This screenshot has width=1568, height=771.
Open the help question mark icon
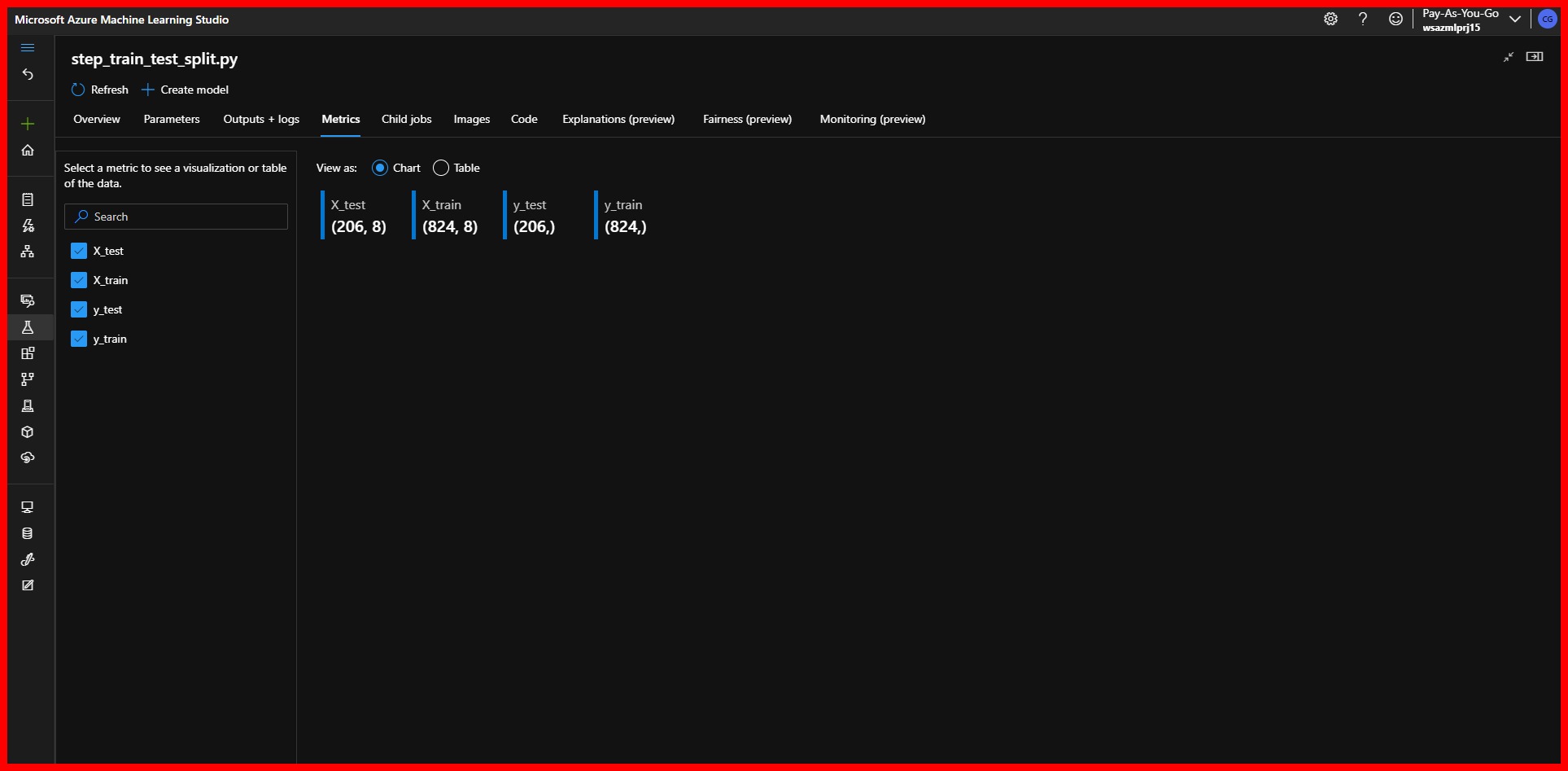coord(1363,19)
